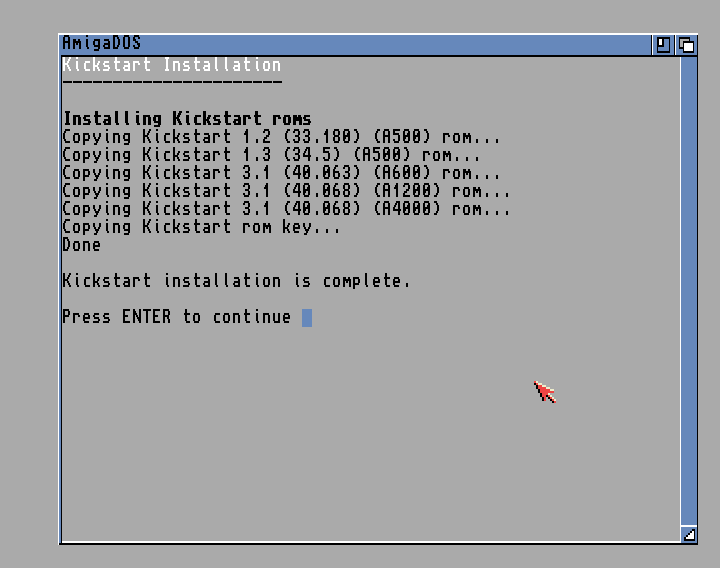Click the vertical scrollbar of the AmigaDOS window

pyautogui.click(x=689, y=291)
